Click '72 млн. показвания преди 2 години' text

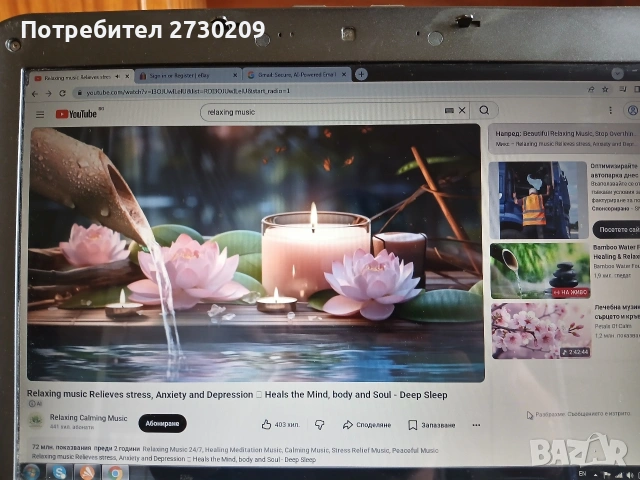[x=86, y=448]
